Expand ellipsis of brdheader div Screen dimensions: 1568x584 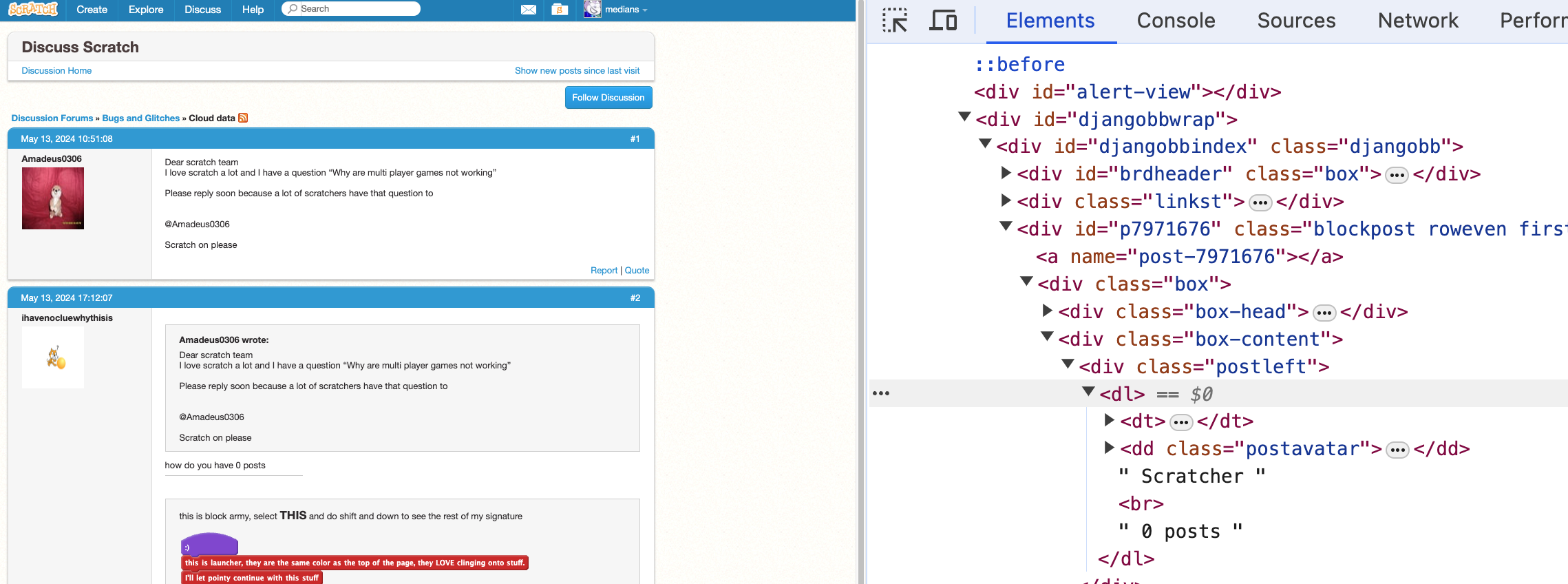pos(1397,175)
